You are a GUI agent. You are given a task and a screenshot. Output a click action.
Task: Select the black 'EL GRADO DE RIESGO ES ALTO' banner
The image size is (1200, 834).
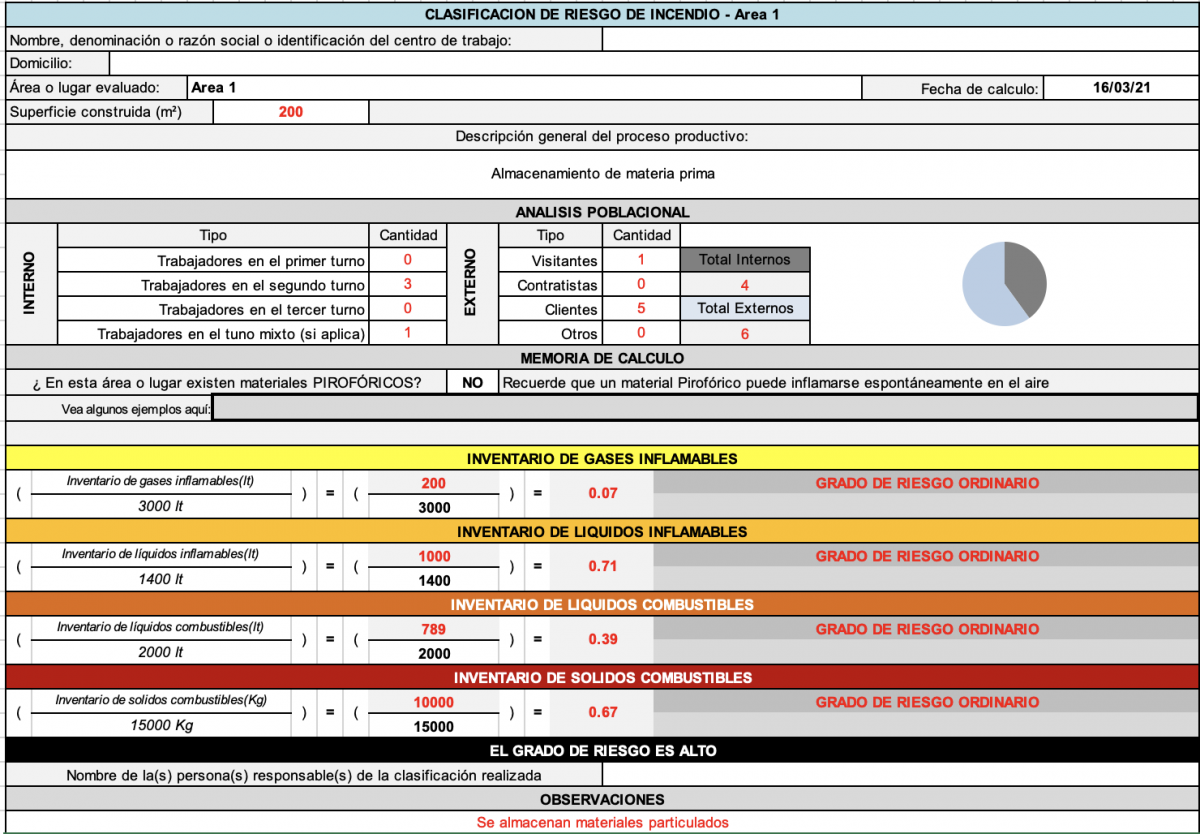click(x=602, y=750)
